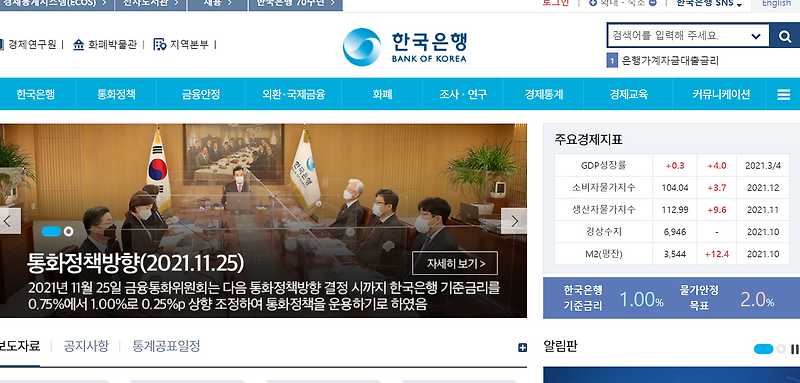
Task: Open the 금융안정 menu
Action: [201, 94]
